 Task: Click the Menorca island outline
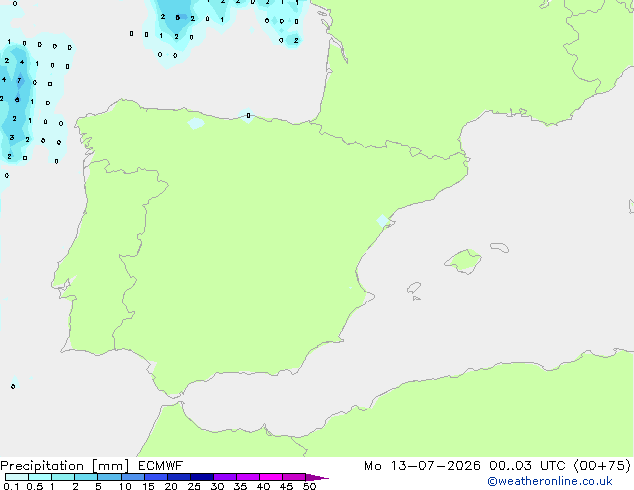499,247
